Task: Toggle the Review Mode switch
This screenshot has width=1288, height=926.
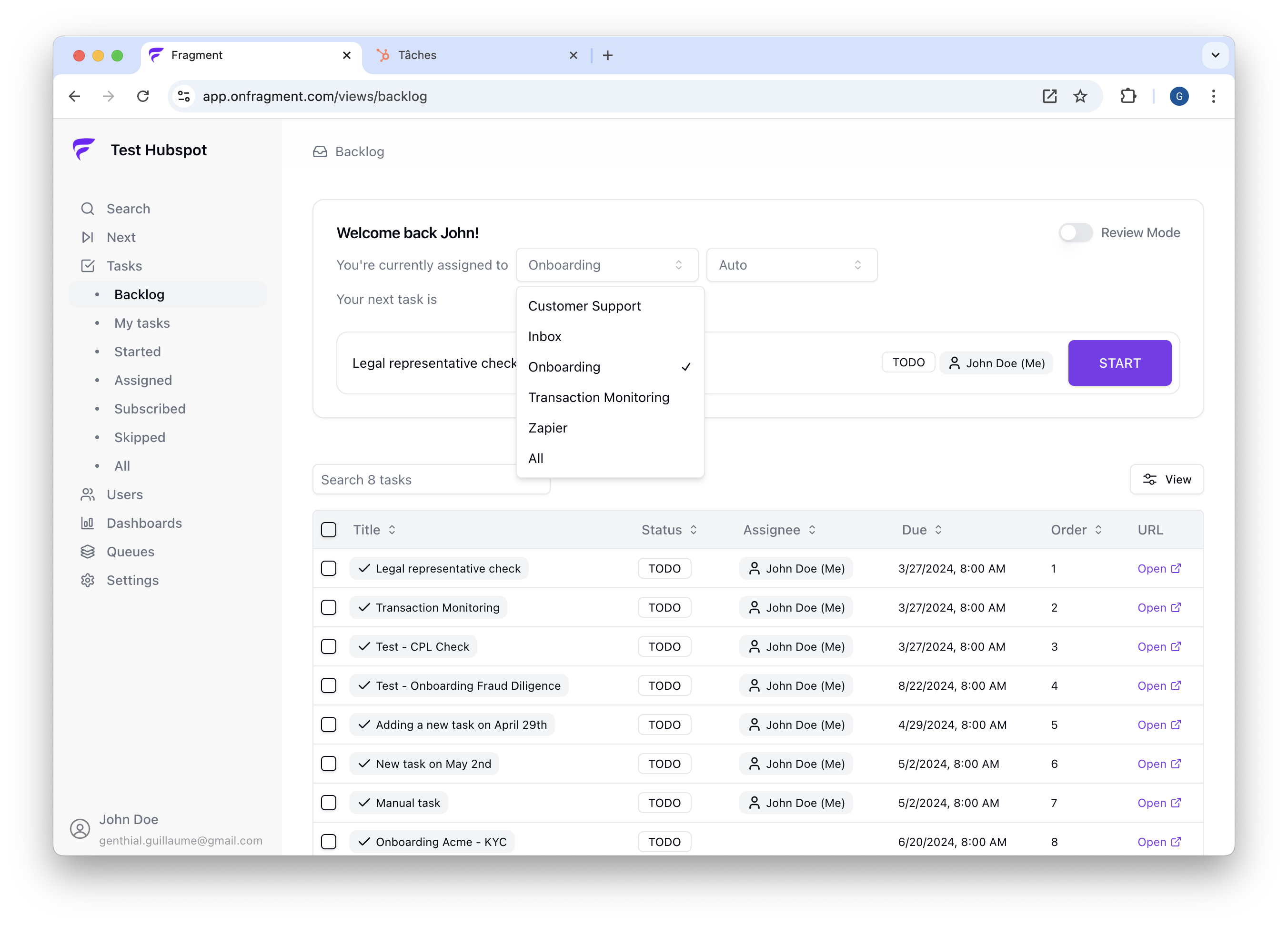Action: click(1076, 232)
